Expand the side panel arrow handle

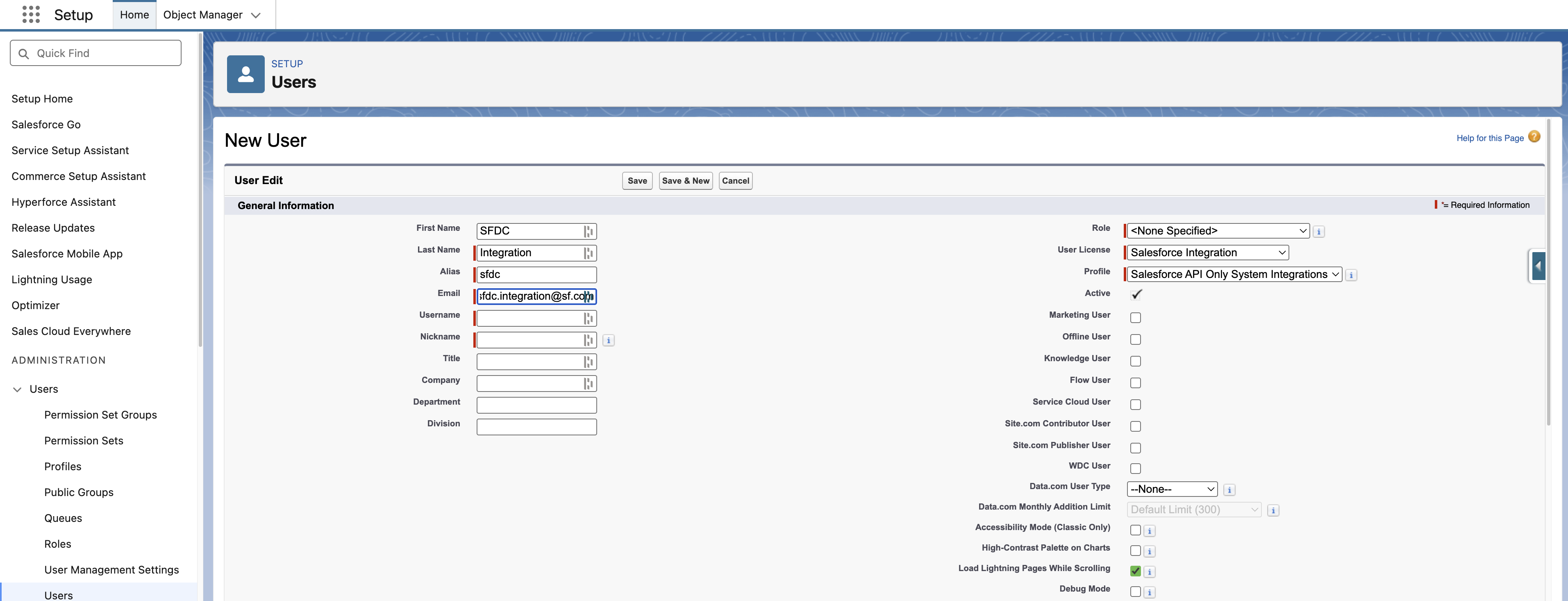click(x=1538, y=266)
